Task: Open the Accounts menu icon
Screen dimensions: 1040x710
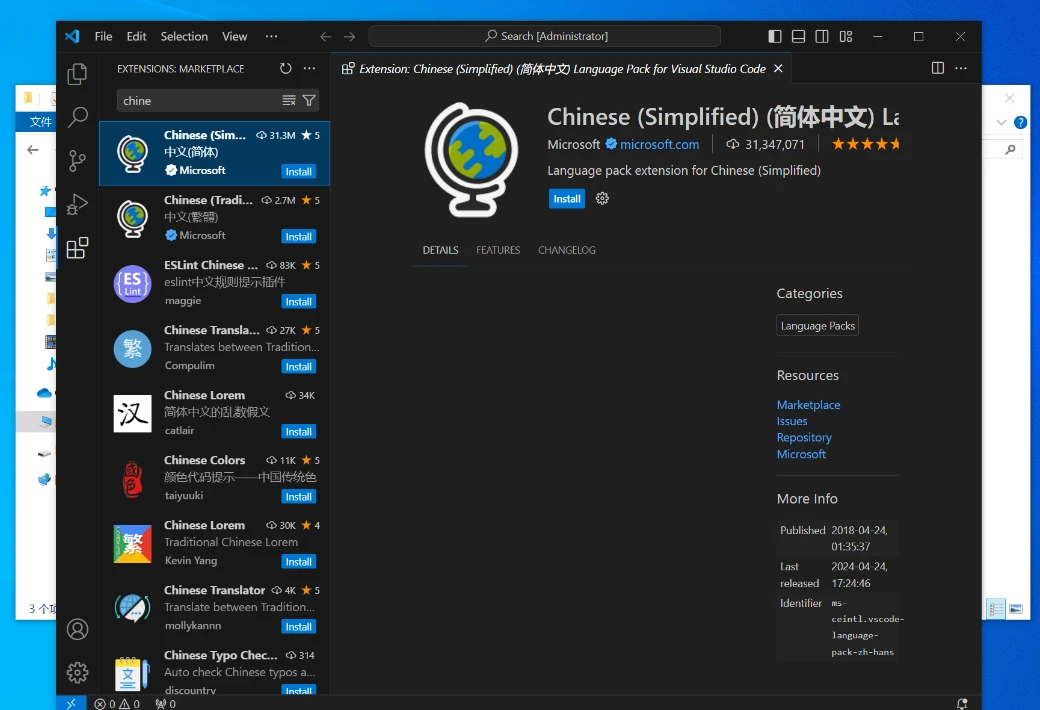Action: [x=77, y=629]
